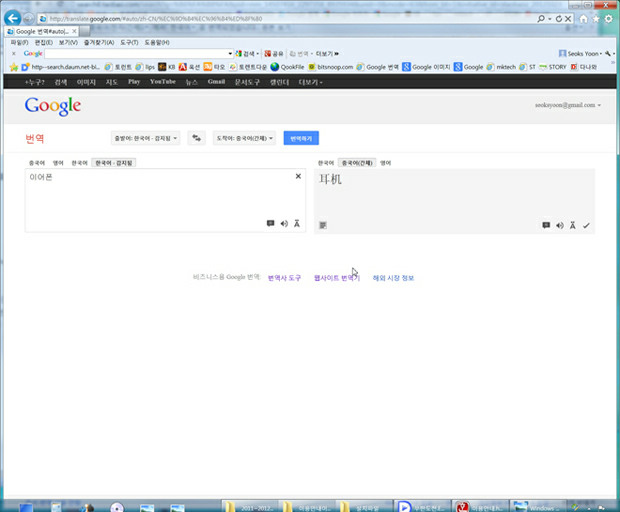The width and height of the screenshot is (620, 512).
Task: Select 중국어(간체) target language quick tab
Action: [357, 163]
